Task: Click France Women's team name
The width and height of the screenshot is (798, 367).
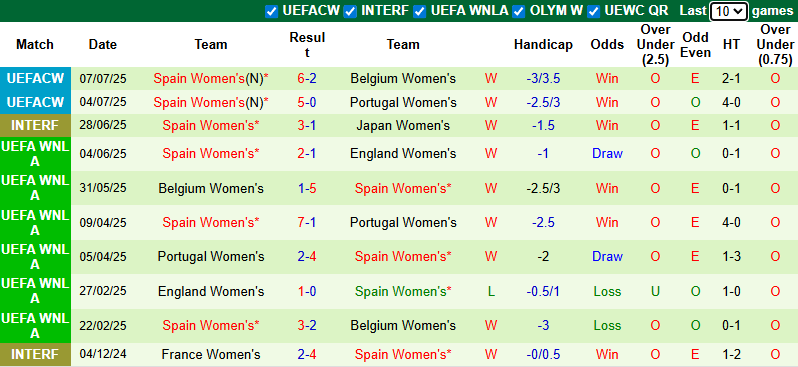Action: point(211,354)
